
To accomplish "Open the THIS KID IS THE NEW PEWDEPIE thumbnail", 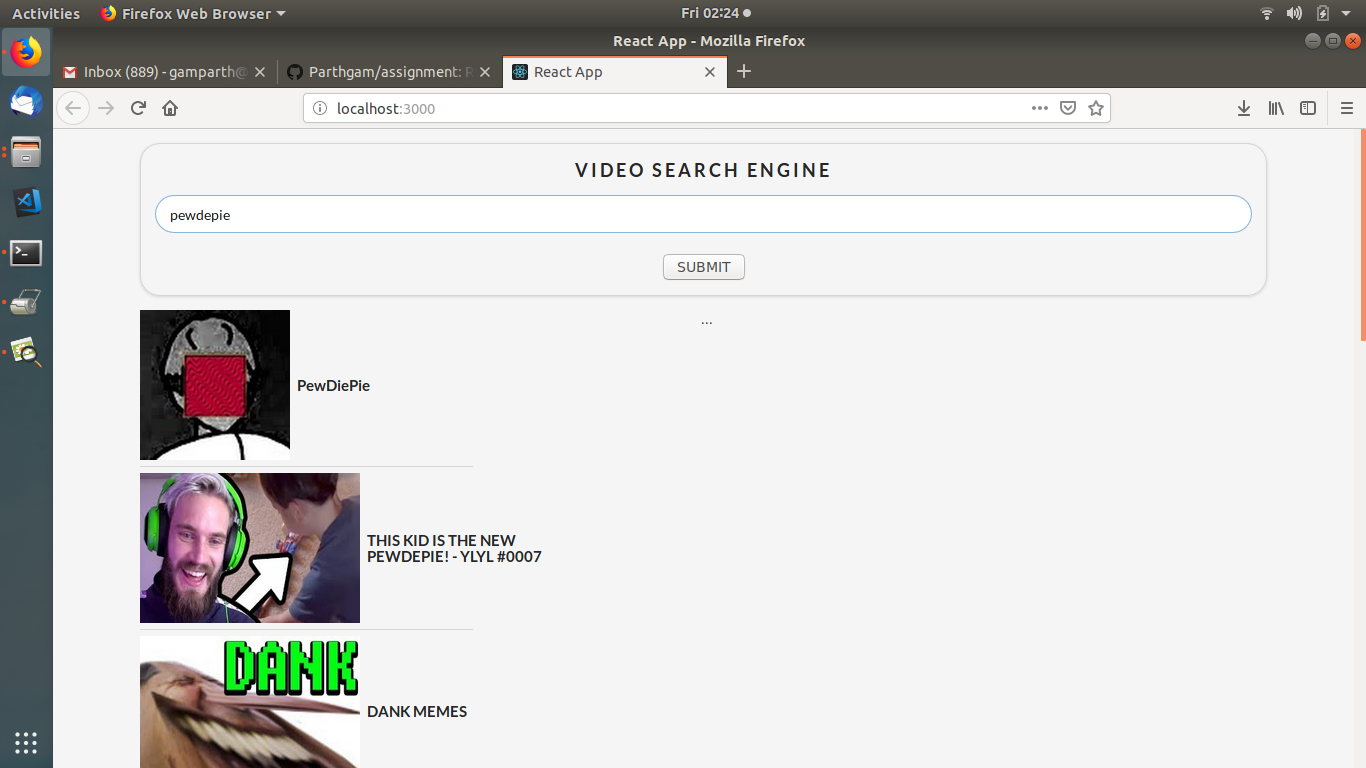I will [x=250, y=548].
